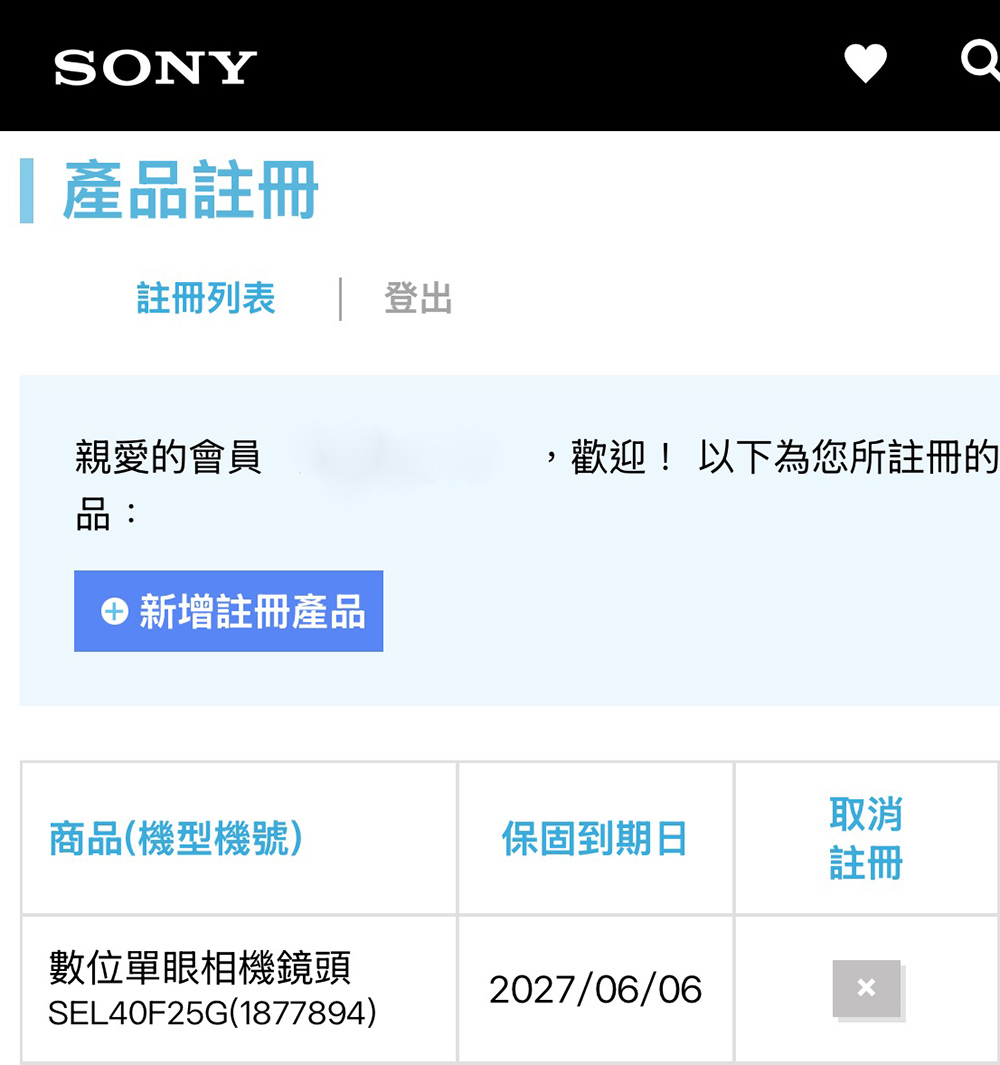Click the divider between 註冊列表 and 登出

coord(340,298)
